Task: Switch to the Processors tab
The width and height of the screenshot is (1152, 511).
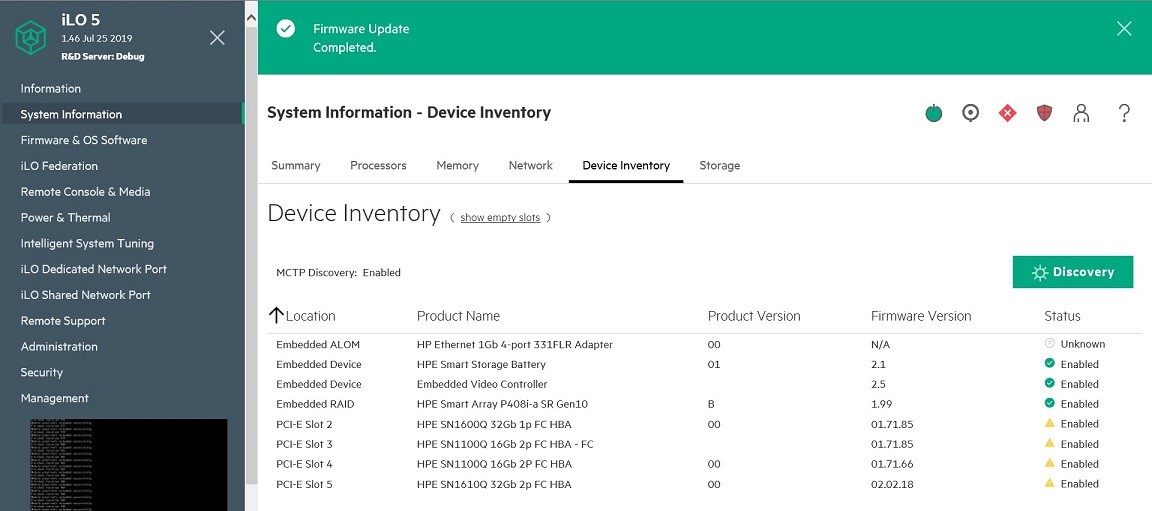Action: click(378, 165)
